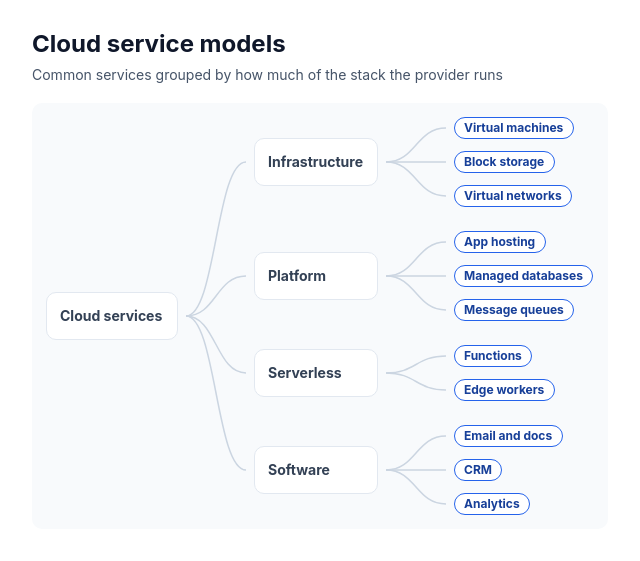Click the Cloud service models heading
Viewport: 640px width, 561px height.
pos(159,44)
